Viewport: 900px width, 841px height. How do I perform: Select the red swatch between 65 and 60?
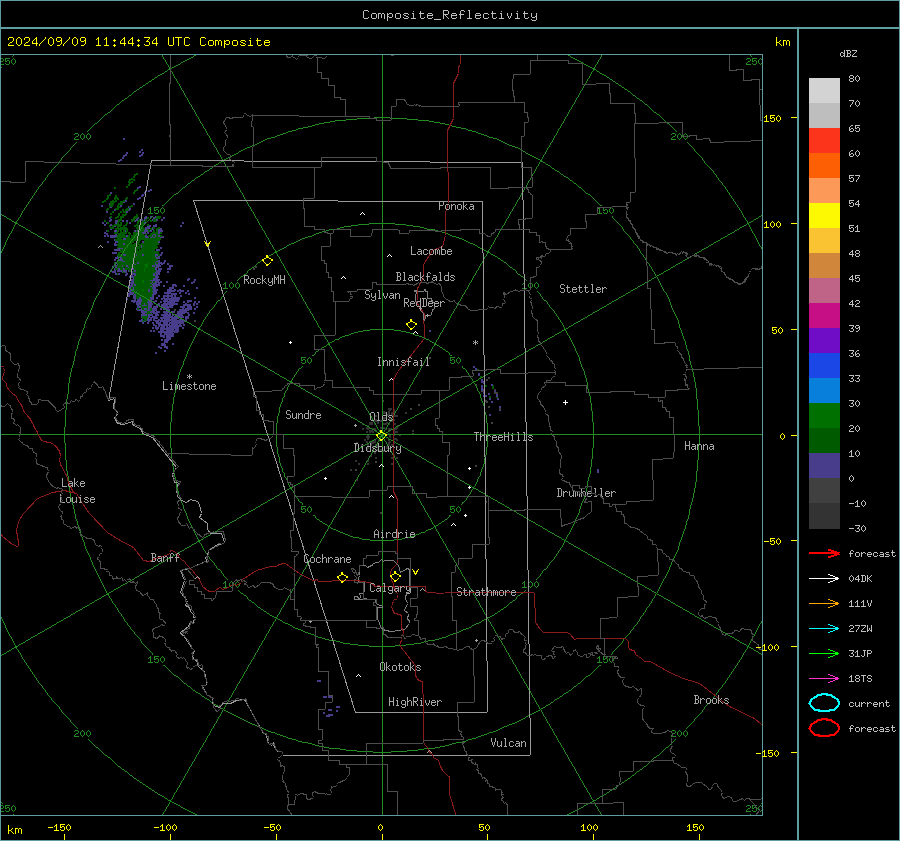click(x=824, y=141)
